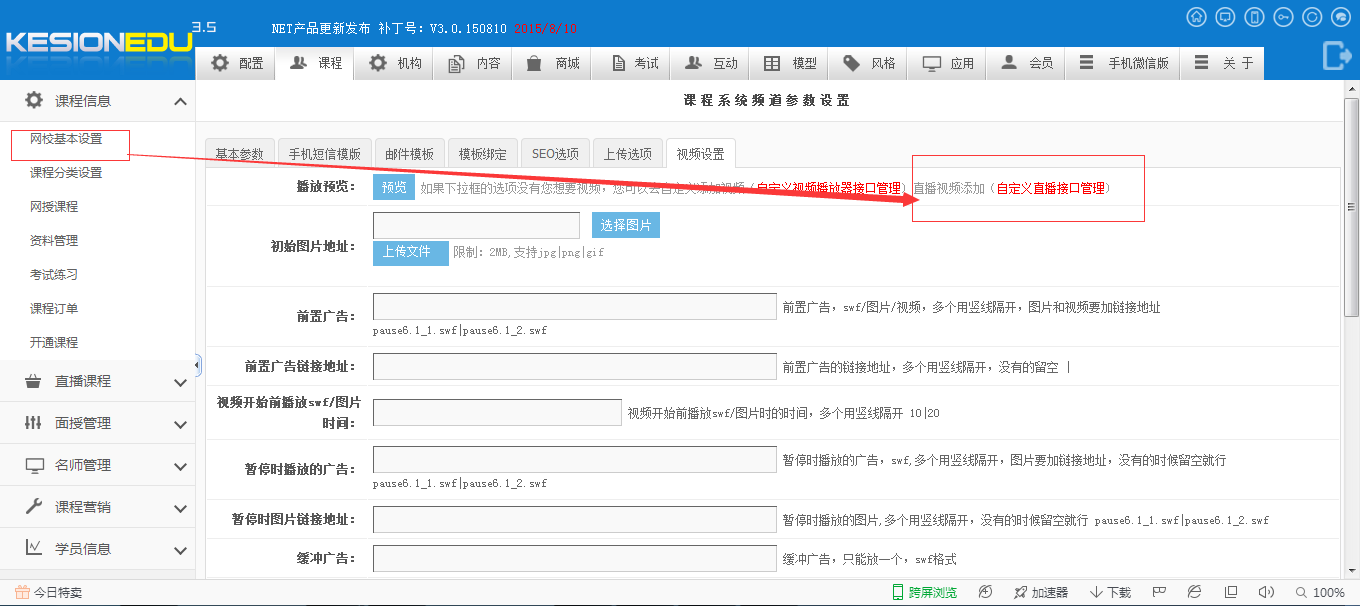Click the circular refresh icon in header

1312,17
